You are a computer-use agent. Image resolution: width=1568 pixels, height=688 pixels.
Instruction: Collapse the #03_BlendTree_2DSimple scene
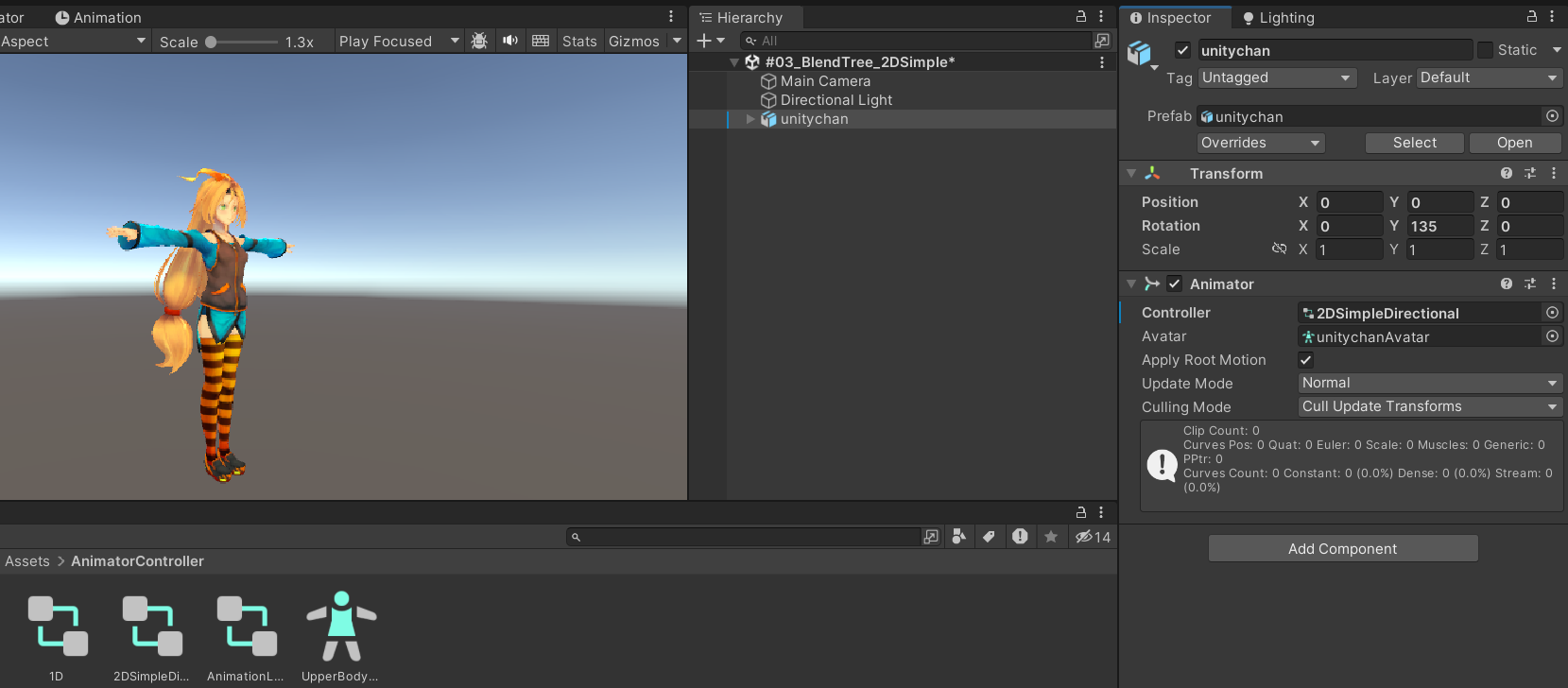tap(734, 62)
